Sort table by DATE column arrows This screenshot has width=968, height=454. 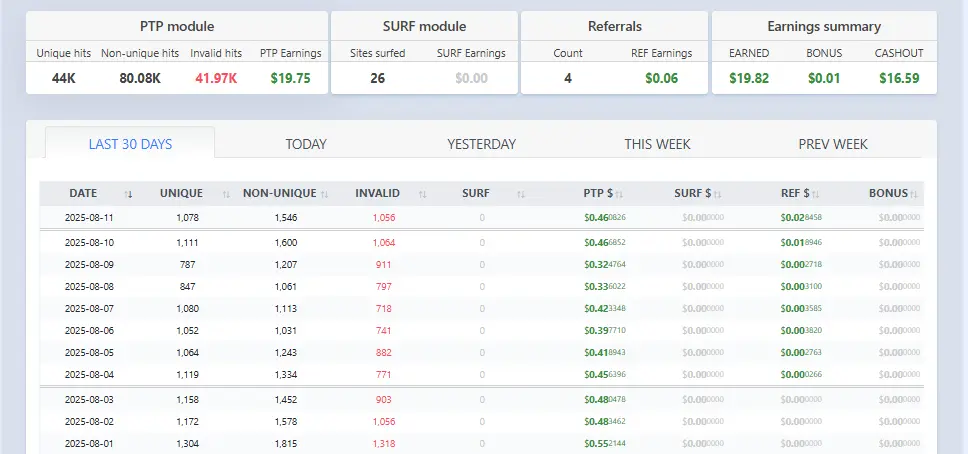pos(128,194)
